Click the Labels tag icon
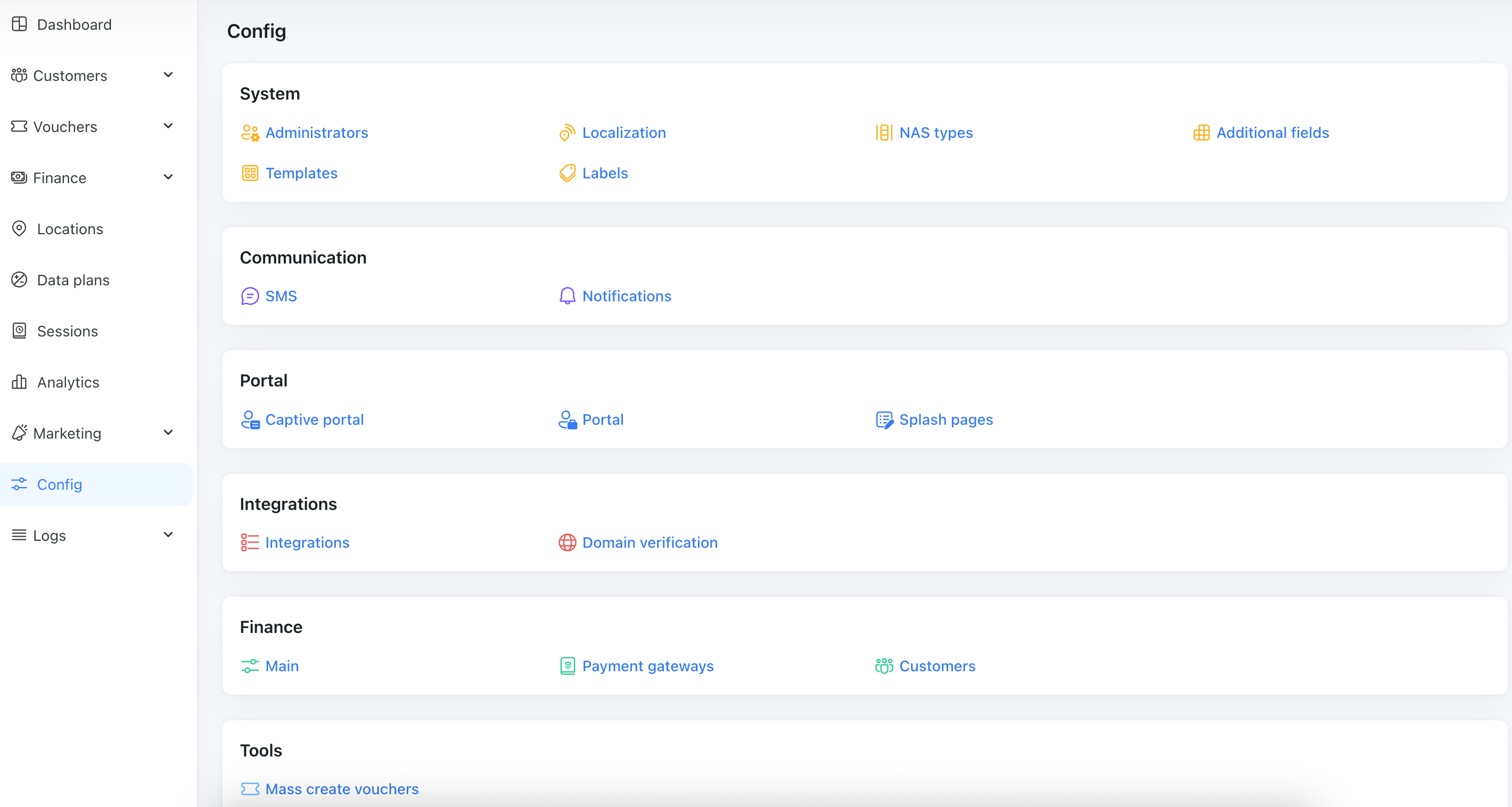The image size is (1512, 807). click(567, 173)
